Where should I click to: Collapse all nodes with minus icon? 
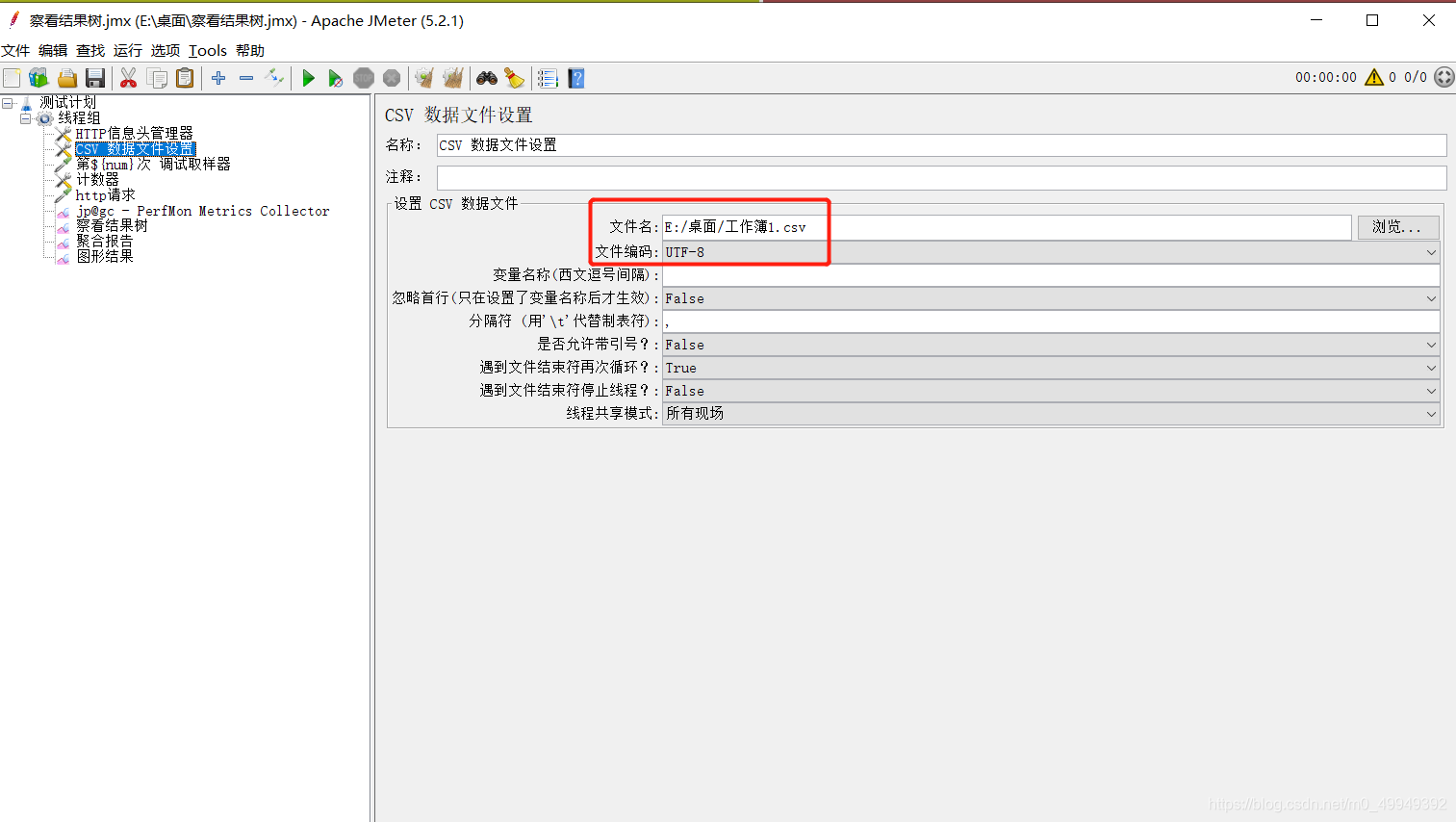tap(246, 78)
